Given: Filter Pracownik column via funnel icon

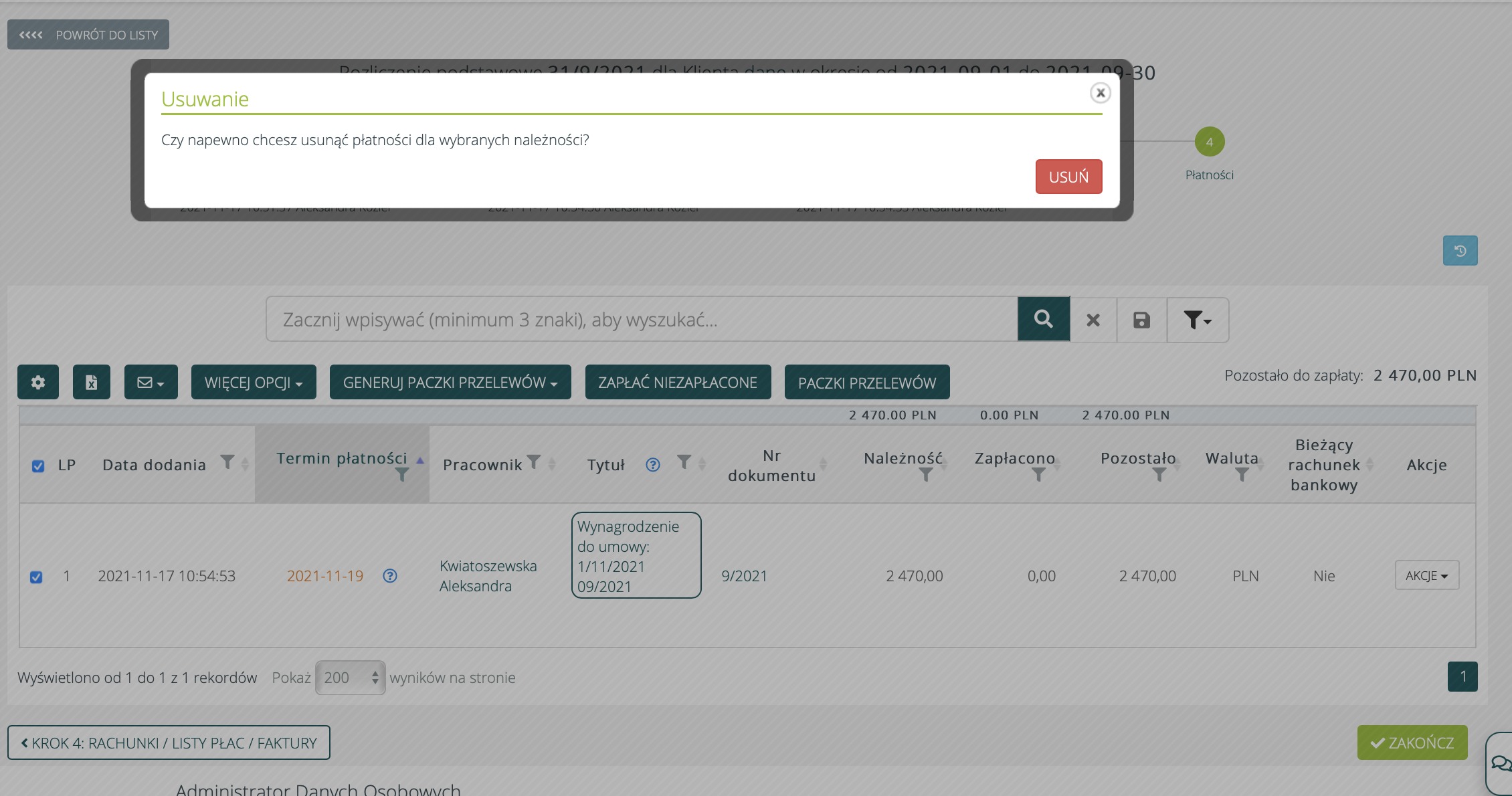Looking at the screenshot, I should click(533, 462).
